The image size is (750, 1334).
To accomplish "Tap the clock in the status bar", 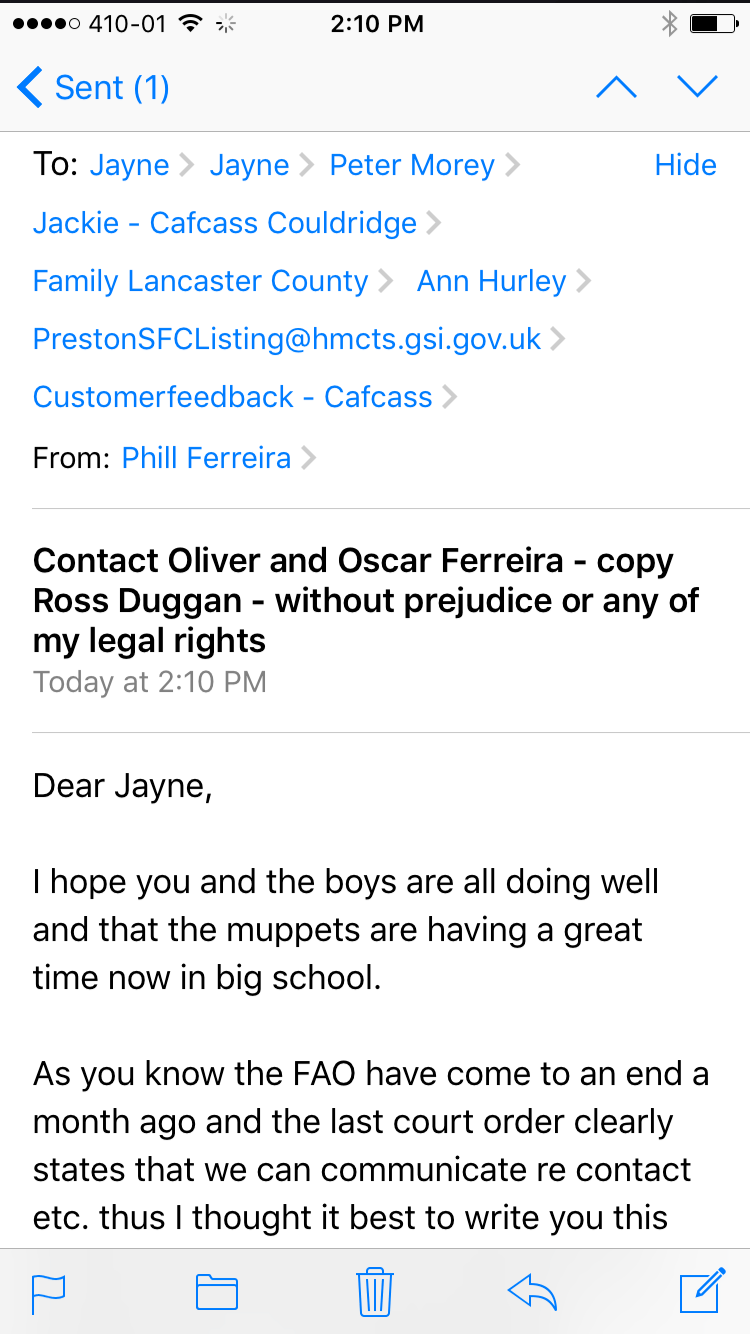I will click(376, 24).
